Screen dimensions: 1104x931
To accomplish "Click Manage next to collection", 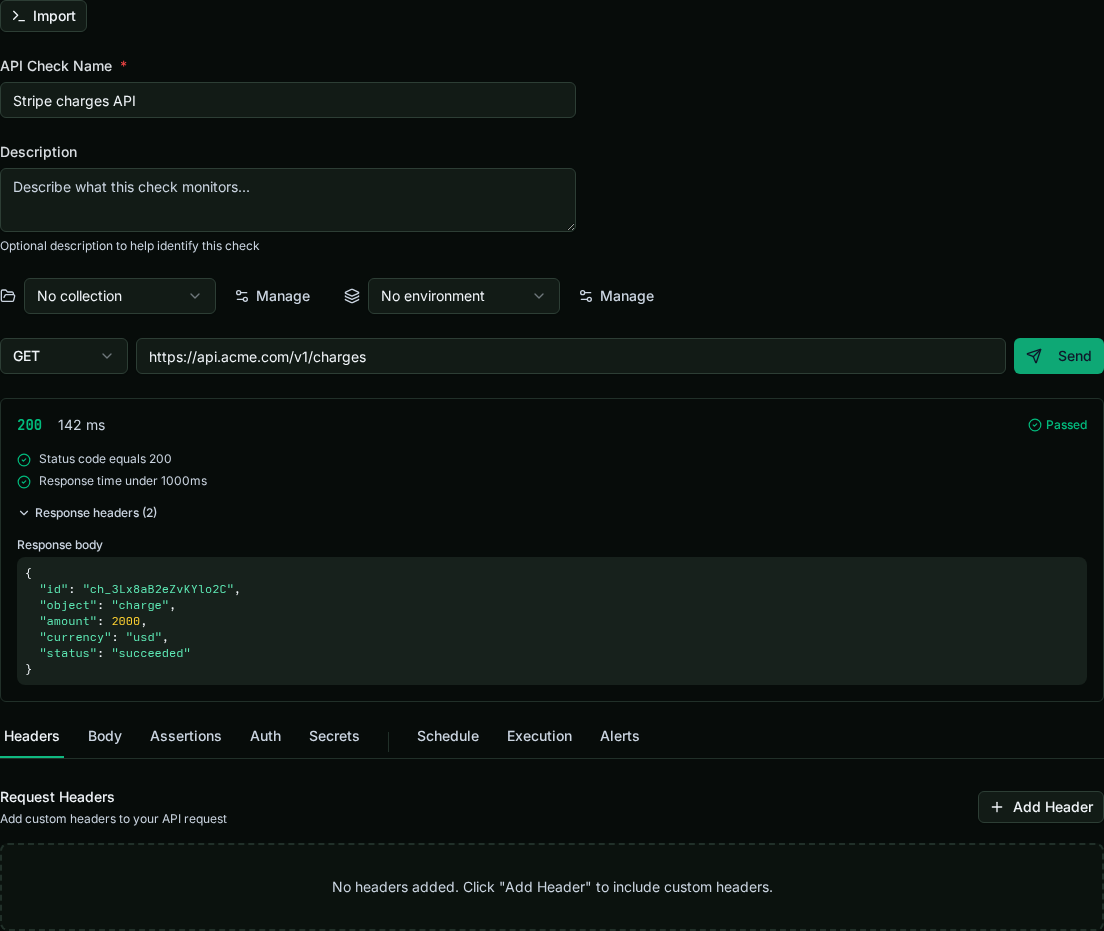I will click(272, 296).
